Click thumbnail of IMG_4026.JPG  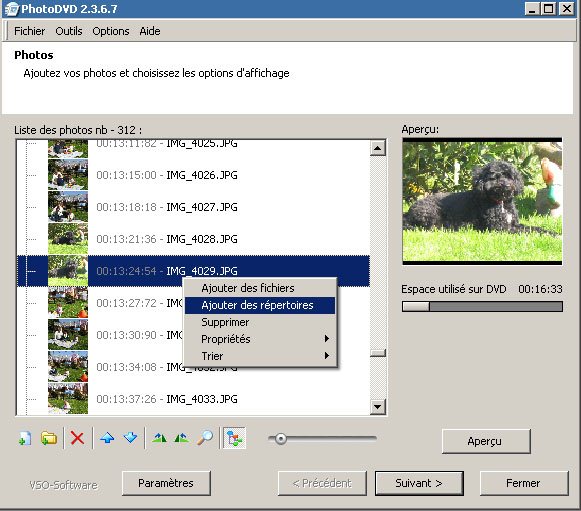tap(68, 175)
